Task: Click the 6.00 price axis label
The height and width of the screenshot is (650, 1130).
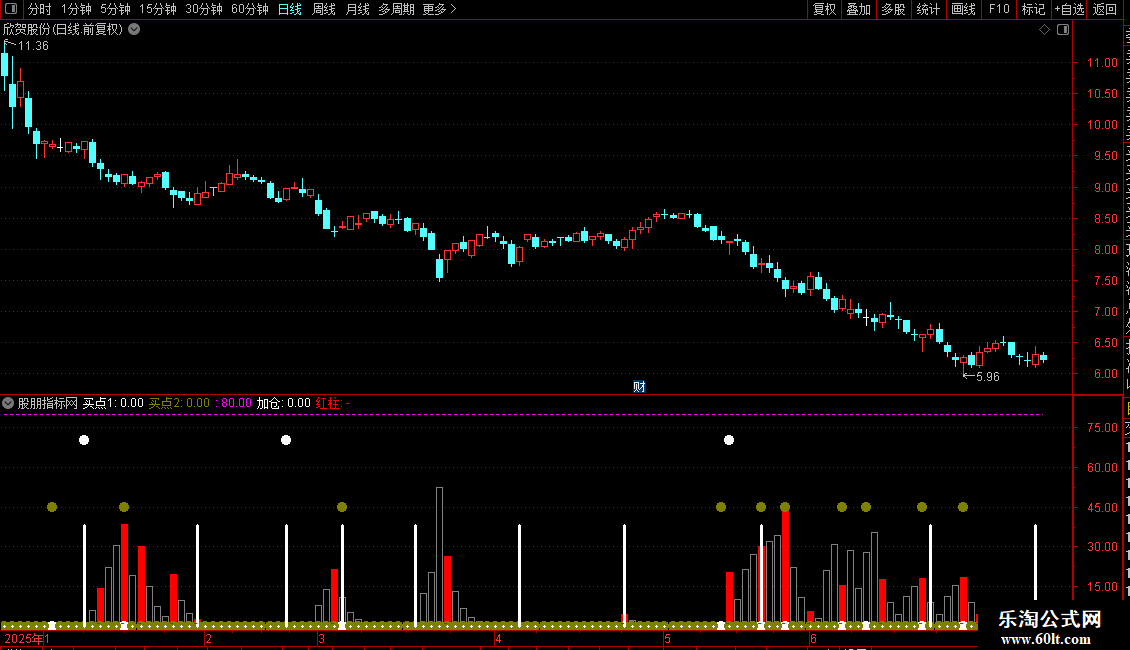Action: coord(1105,374)
